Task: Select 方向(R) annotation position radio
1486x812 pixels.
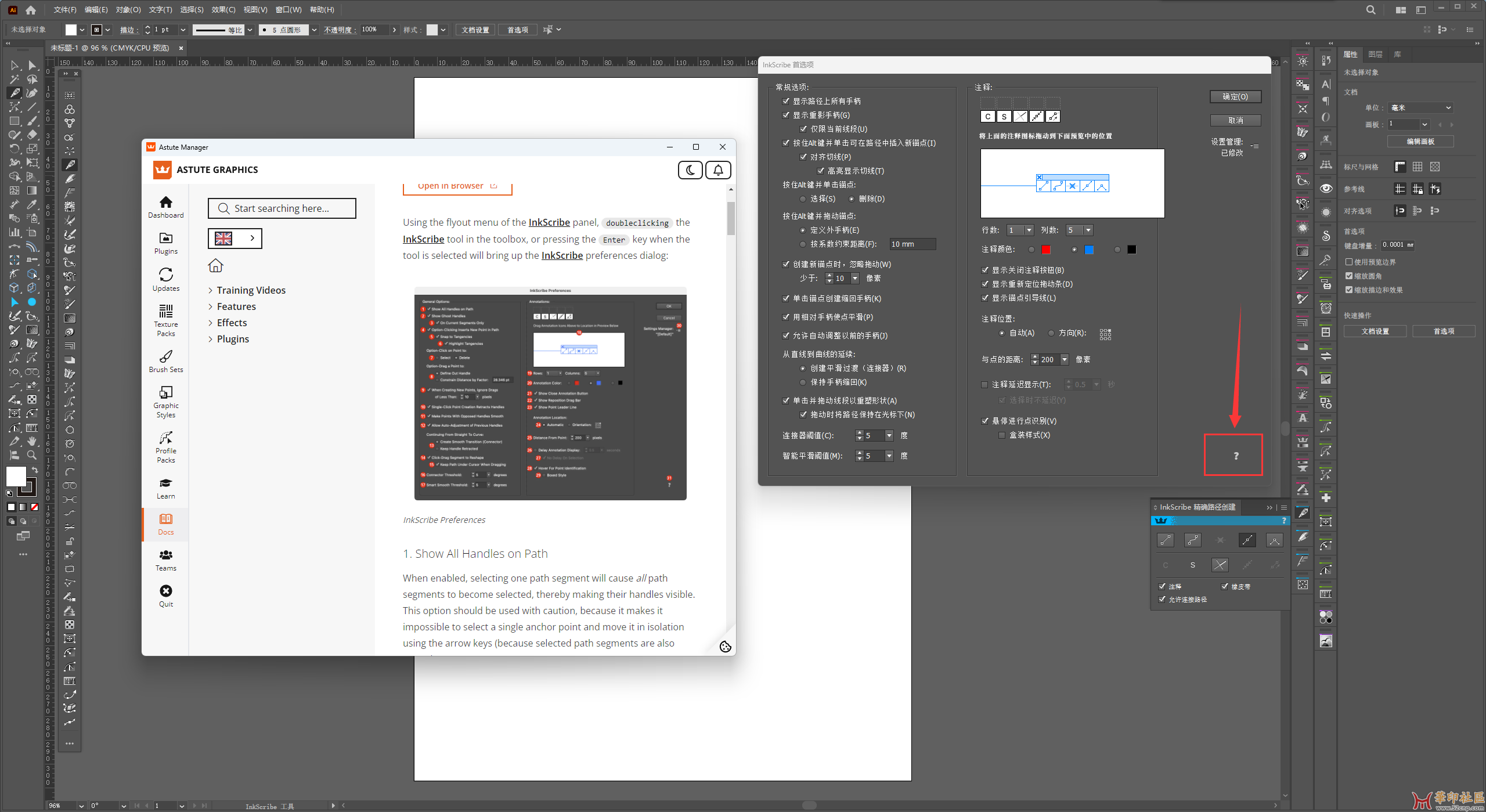Action: pos(1051,333)
